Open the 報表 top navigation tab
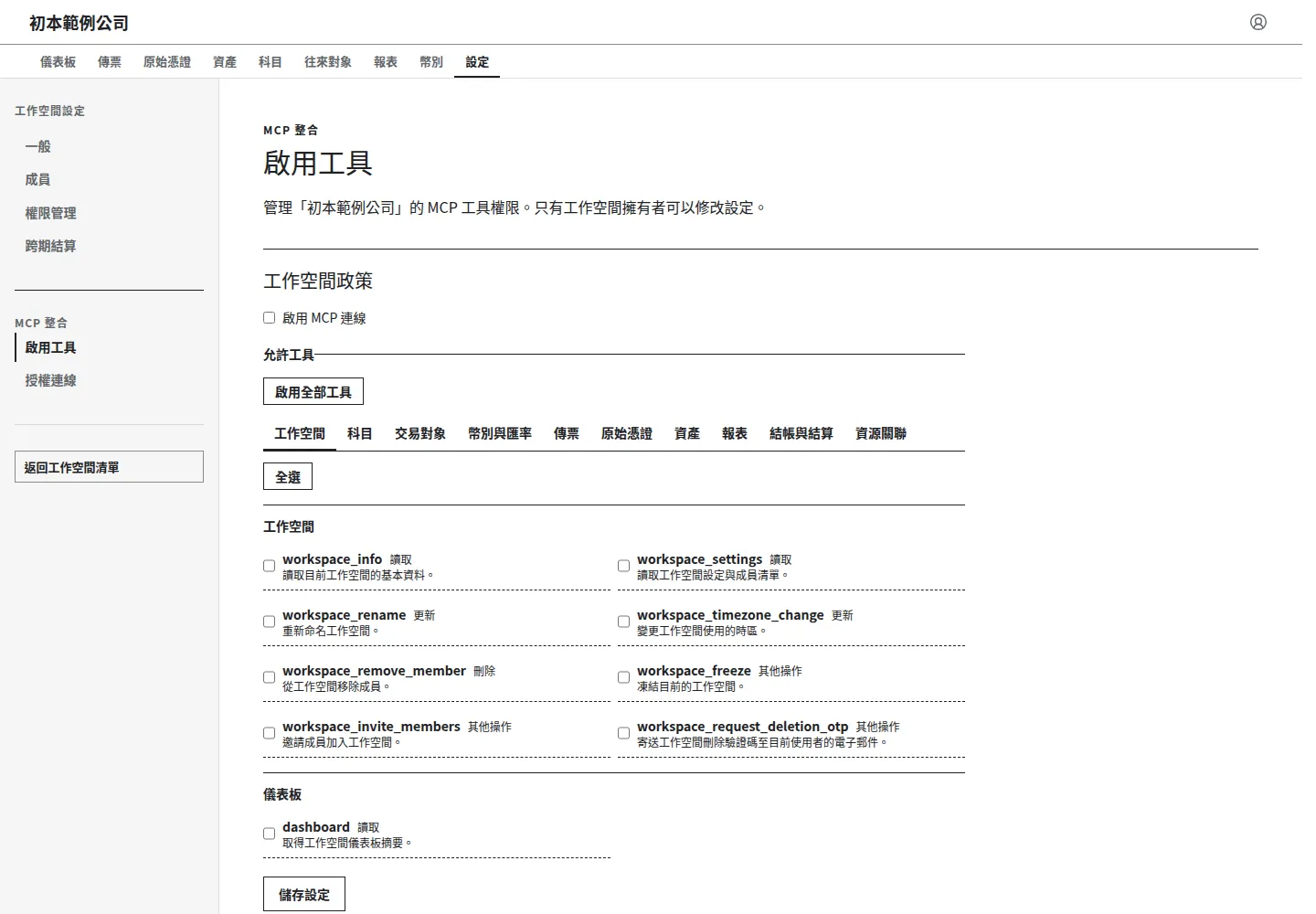This screenshot has width=1316, height=914. pyautogui.click(x=386, y=62)
